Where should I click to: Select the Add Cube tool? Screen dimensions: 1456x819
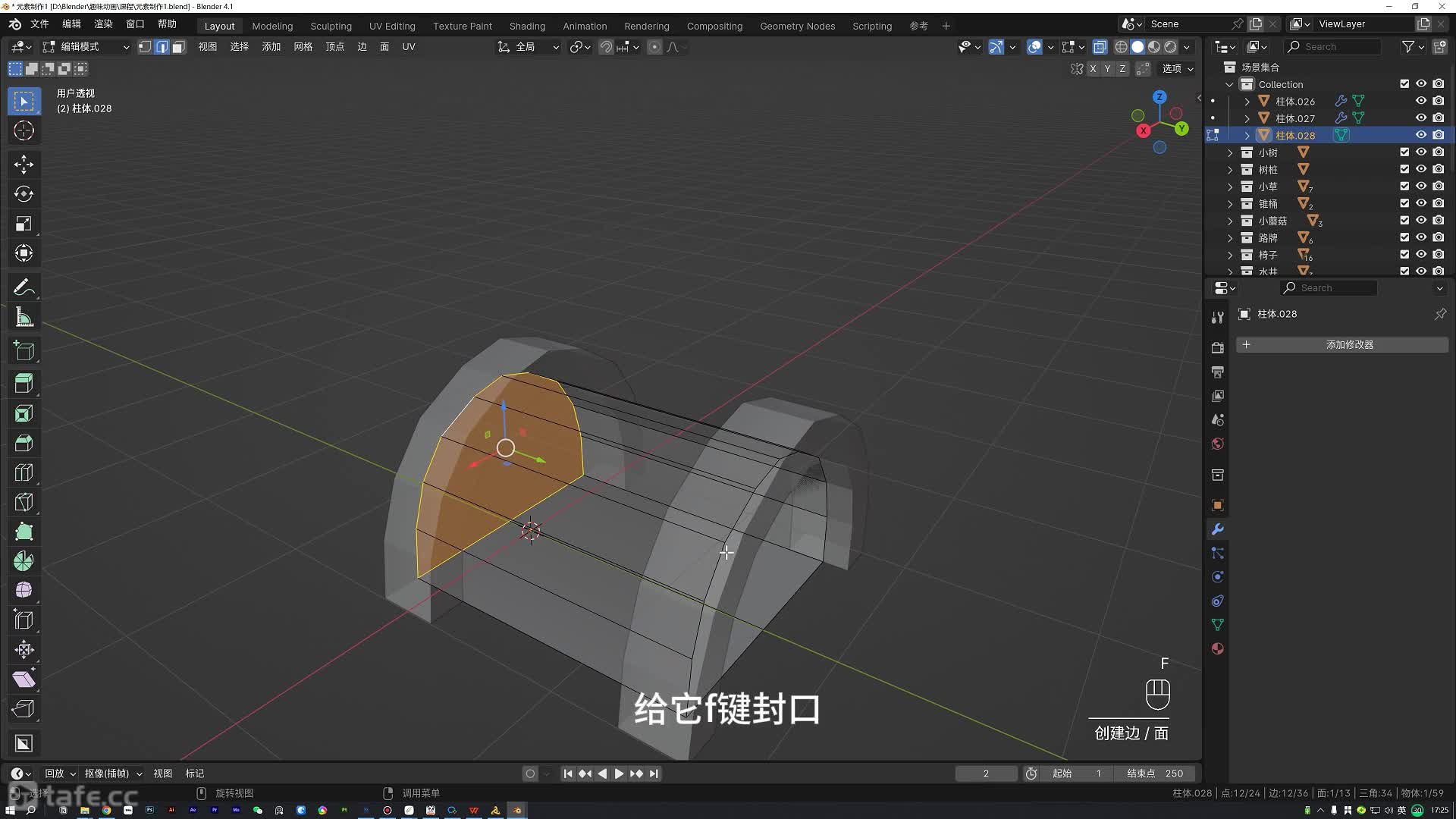[24, 350]
